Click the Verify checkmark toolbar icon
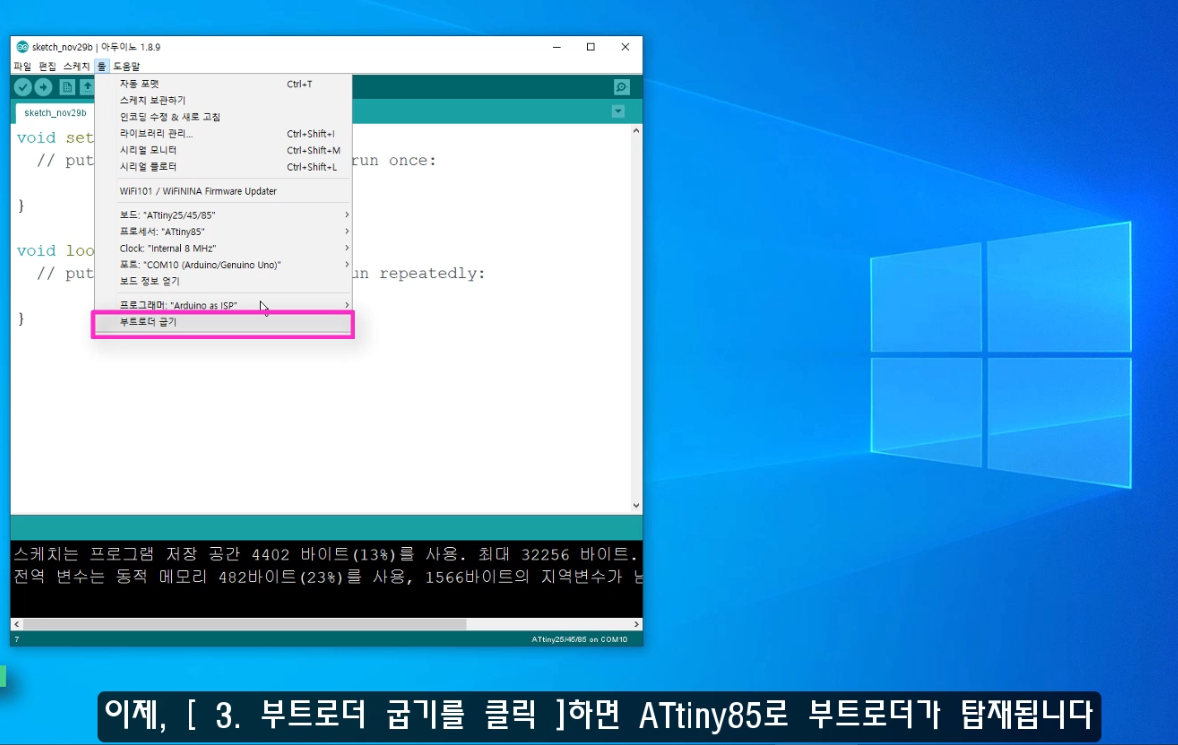 (x=23, y=87)
